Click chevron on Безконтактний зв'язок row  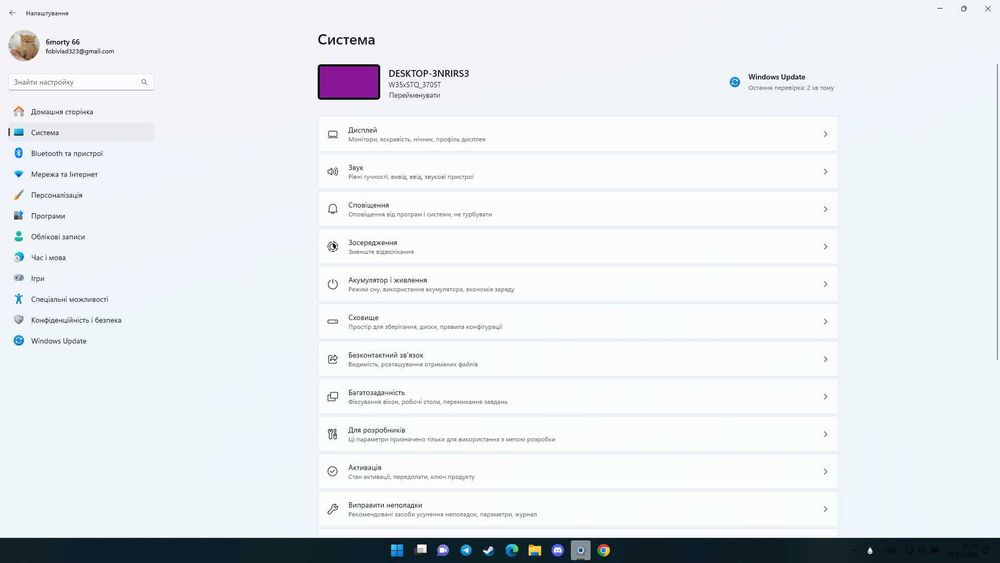coord(825,359)
